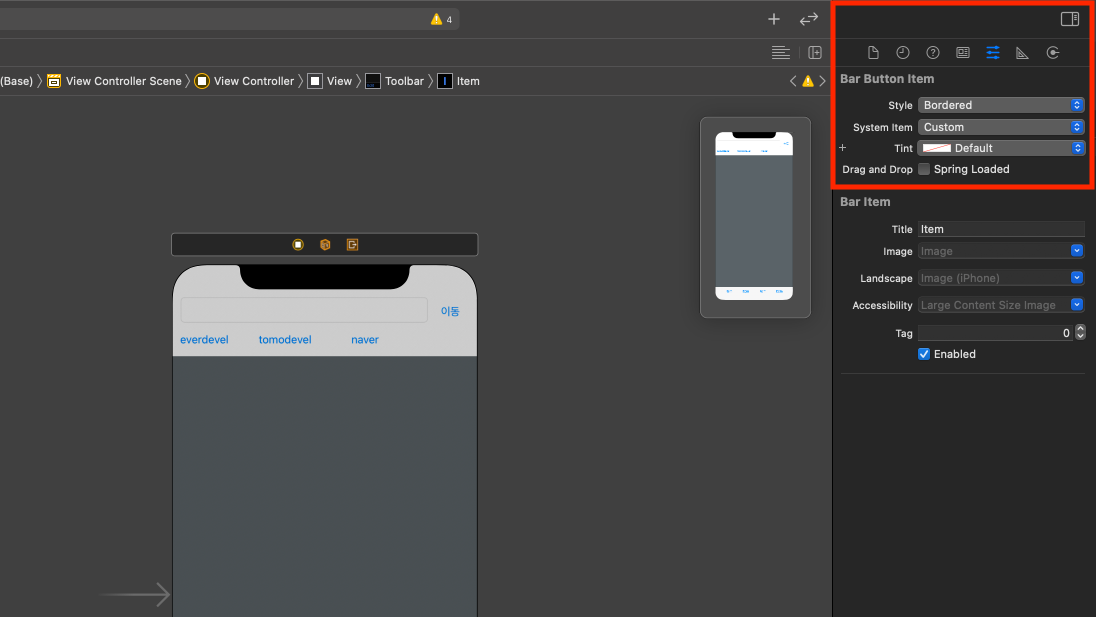Select the tomodevel toolbar item
1096x617 pixels.
285,340
